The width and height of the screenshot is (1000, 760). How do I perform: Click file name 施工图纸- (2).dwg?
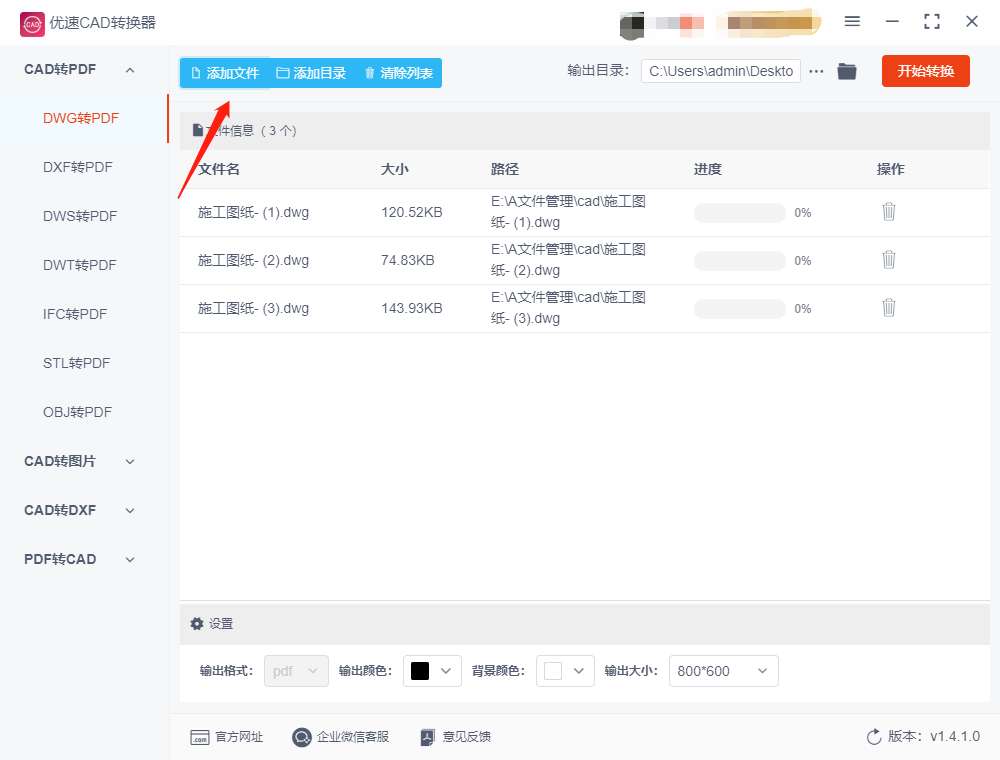coord(253,260)
